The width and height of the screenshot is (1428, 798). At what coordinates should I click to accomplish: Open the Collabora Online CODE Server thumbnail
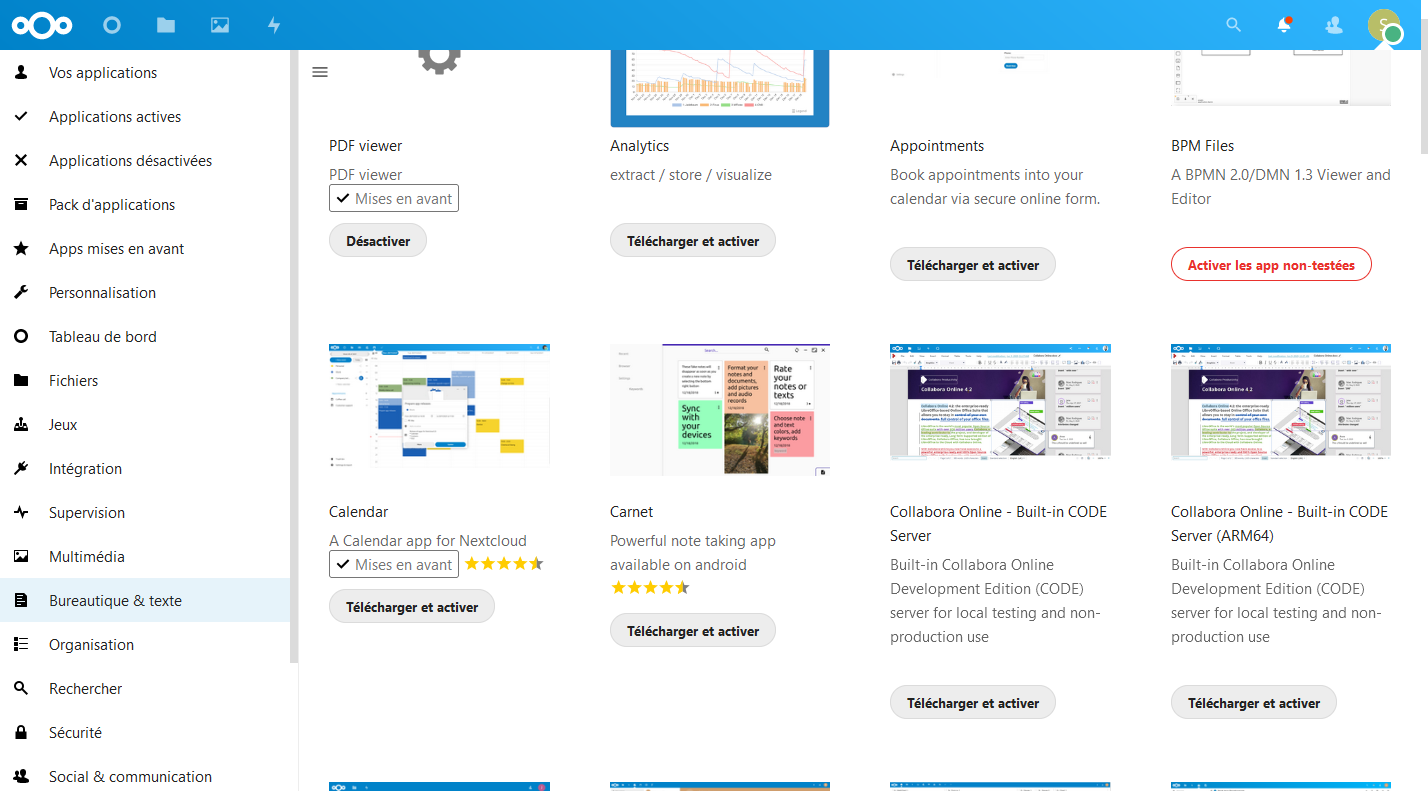click(1000, 402)
